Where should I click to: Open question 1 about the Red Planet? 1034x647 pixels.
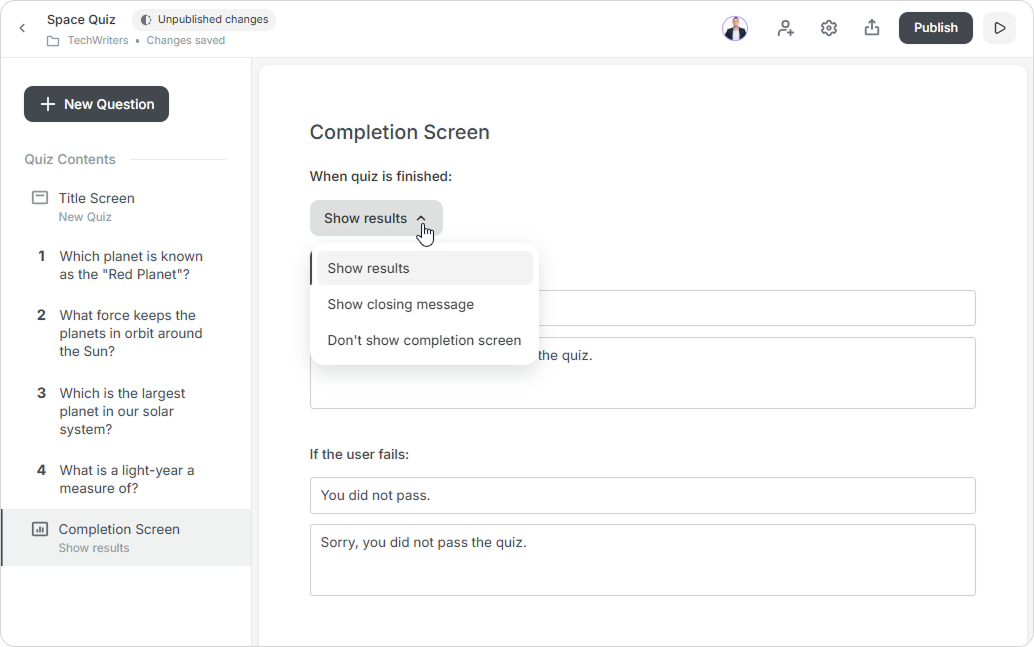tap(130, 265)
